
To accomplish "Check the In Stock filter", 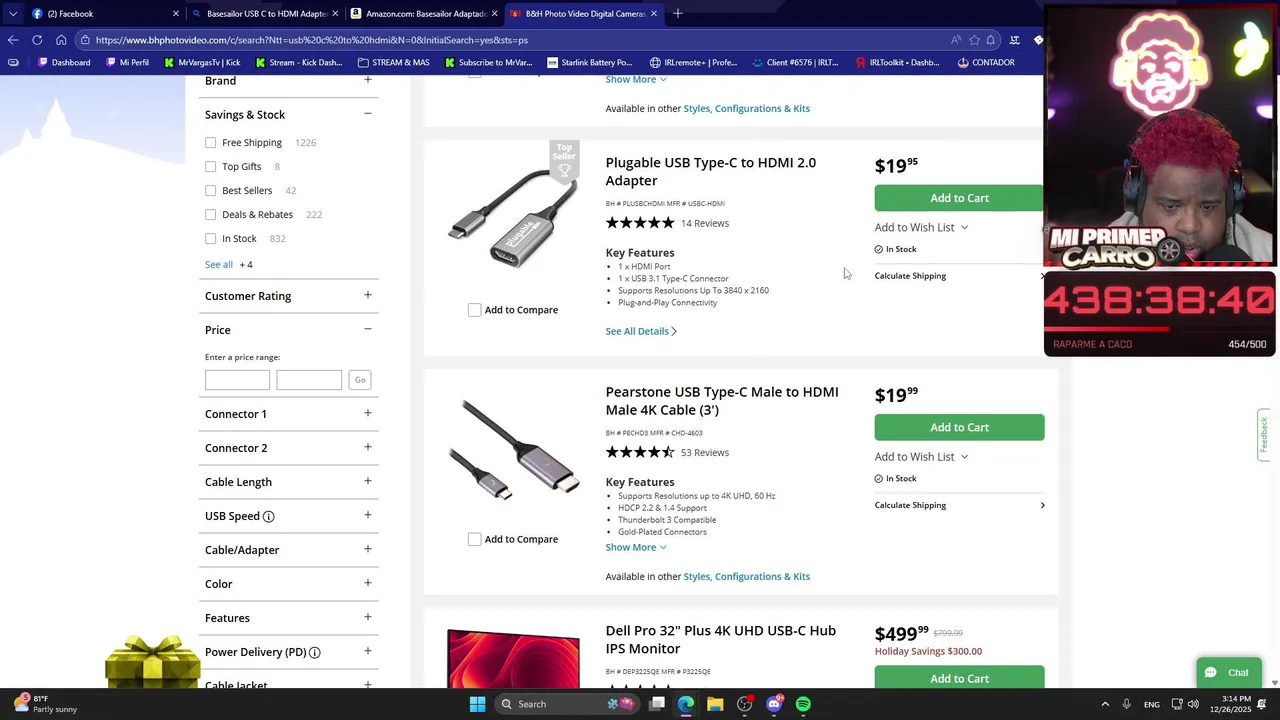I will (x=211, y=239).
